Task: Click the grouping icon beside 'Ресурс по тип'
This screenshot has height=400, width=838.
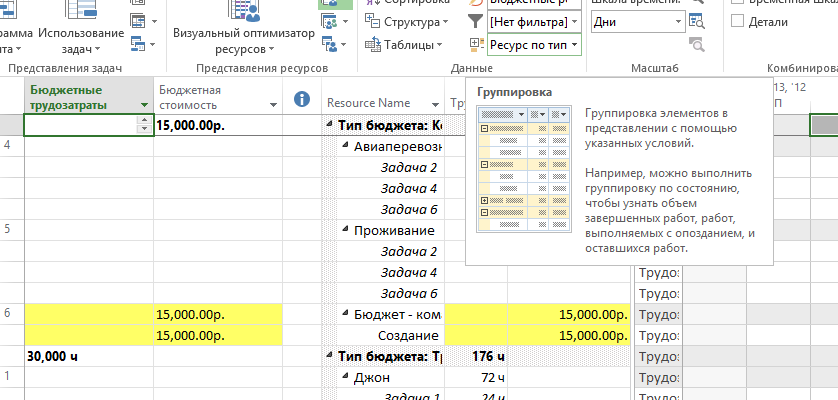Action: pos(475,45)
